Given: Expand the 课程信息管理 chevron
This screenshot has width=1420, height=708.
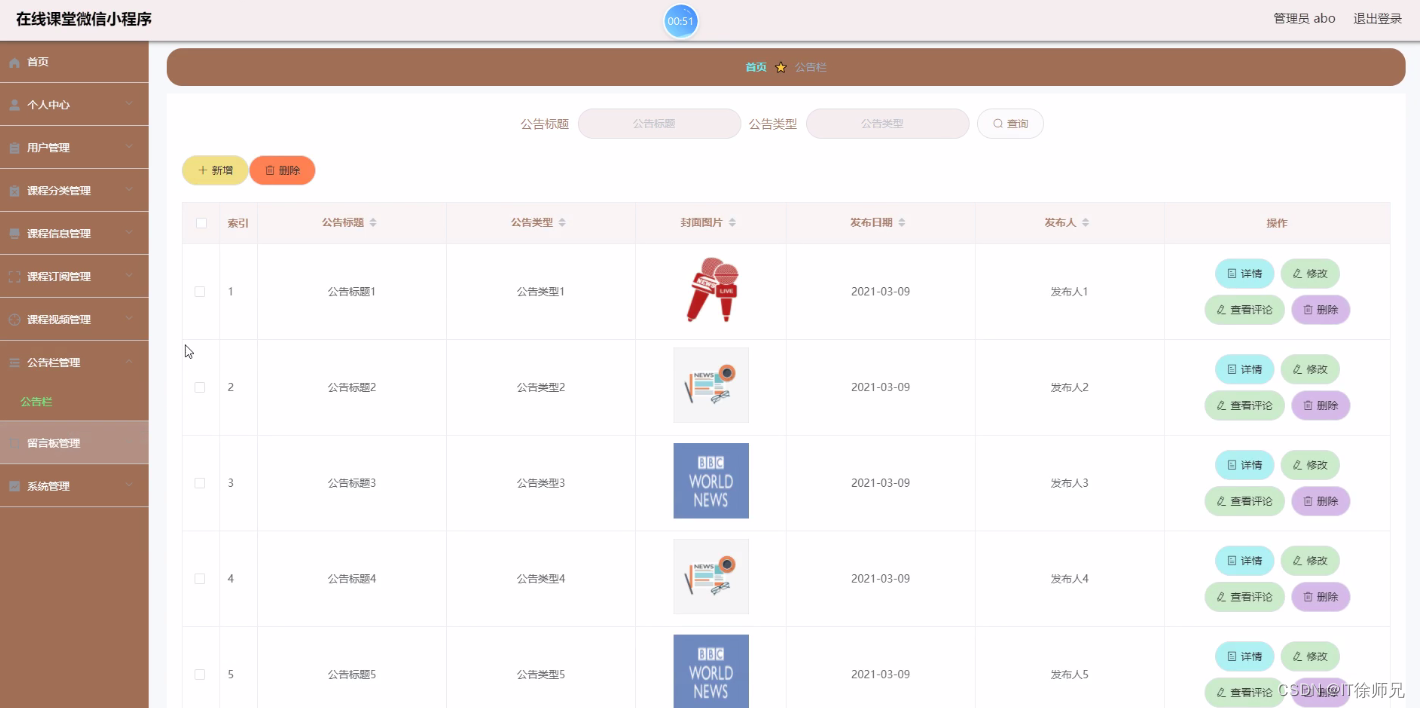Looking at the screenshot, I should (129, 233).
